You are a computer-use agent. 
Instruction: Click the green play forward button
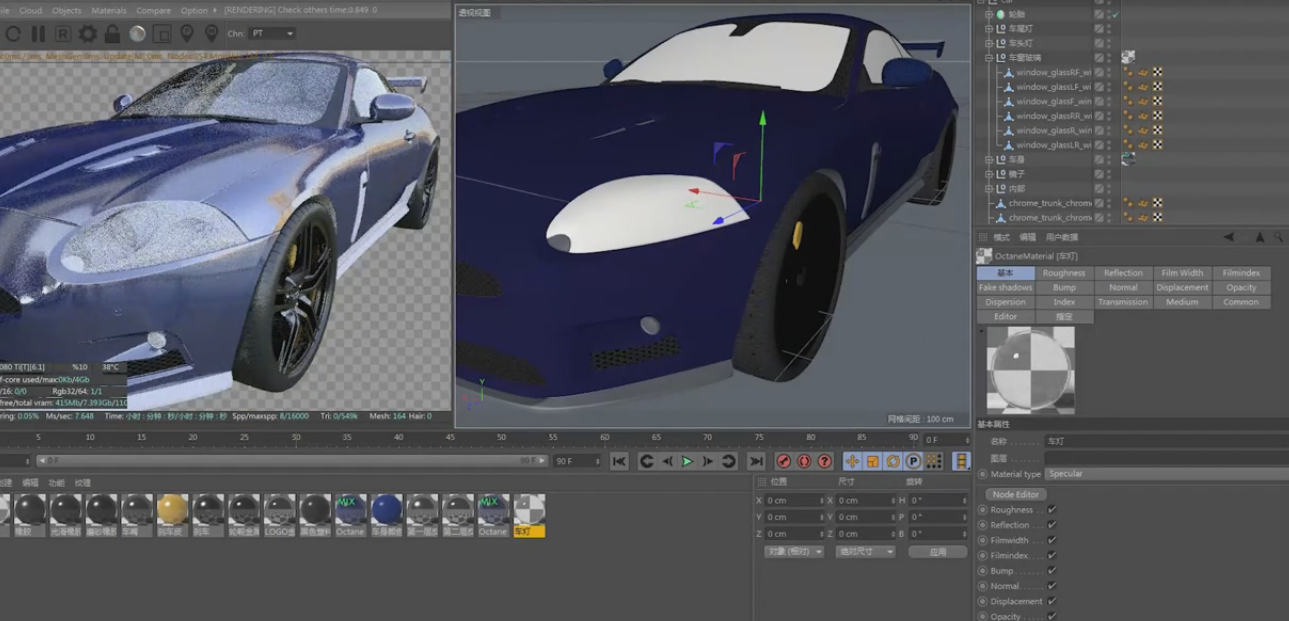(687, 461)
